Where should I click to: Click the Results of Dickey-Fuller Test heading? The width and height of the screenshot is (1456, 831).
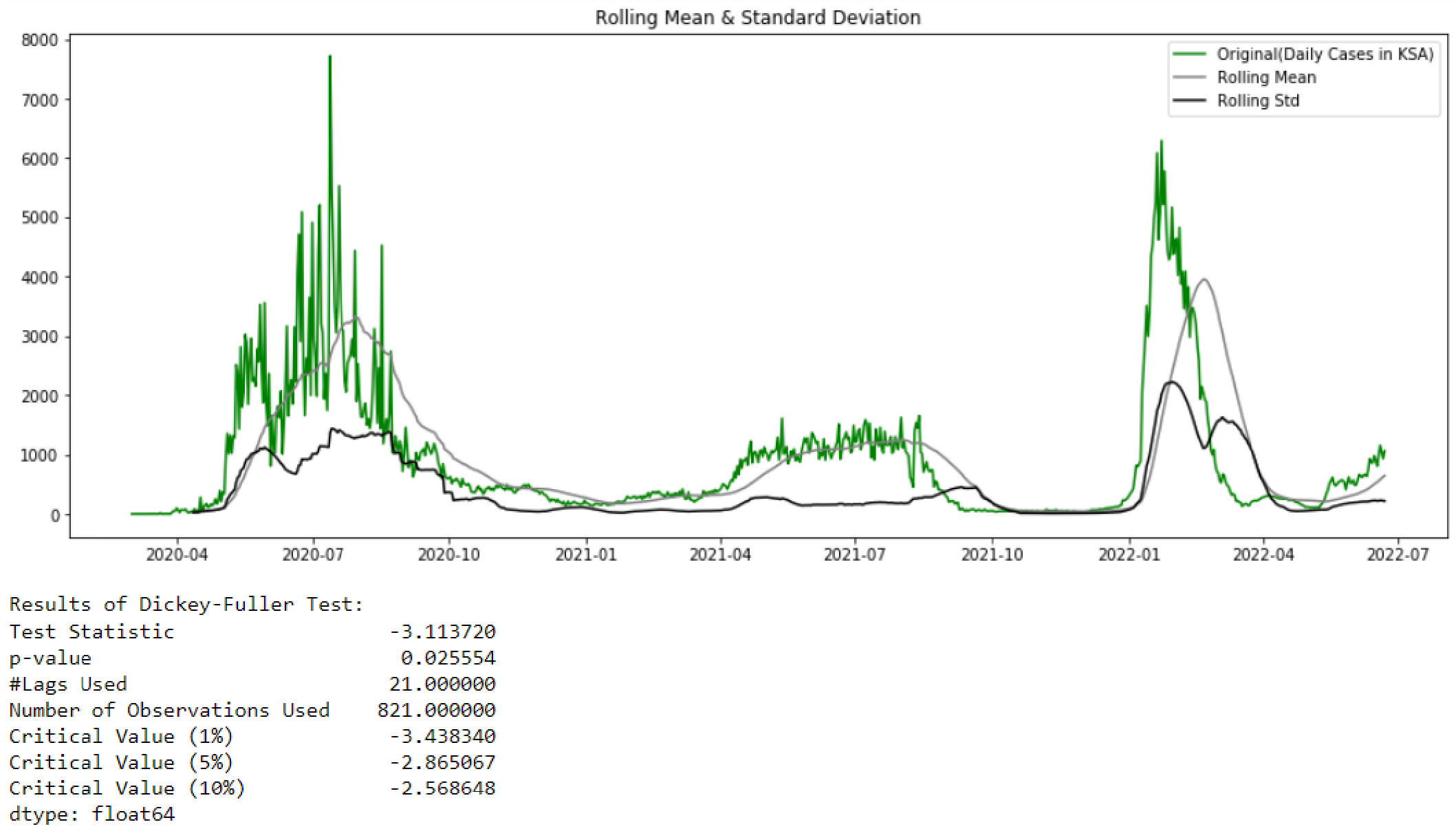coord(186,604)
